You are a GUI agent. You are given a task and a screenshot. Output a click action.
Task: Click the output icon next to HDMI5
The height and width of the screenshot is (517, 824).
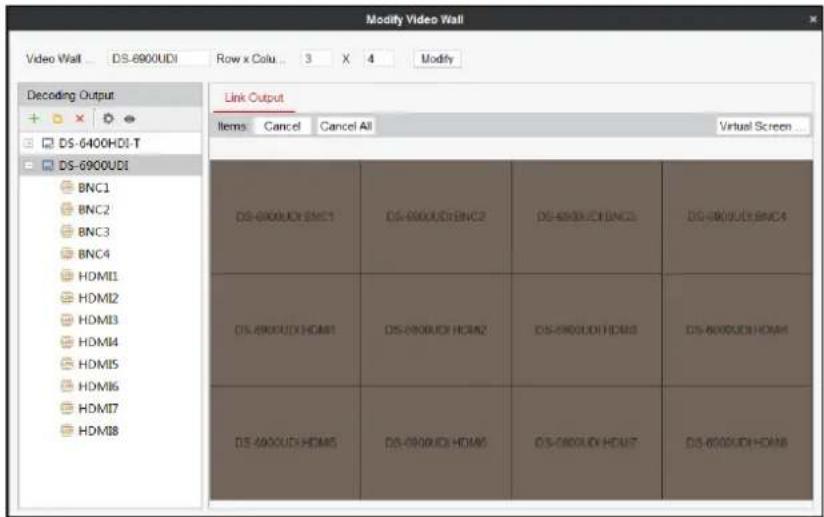click(67, 364)
